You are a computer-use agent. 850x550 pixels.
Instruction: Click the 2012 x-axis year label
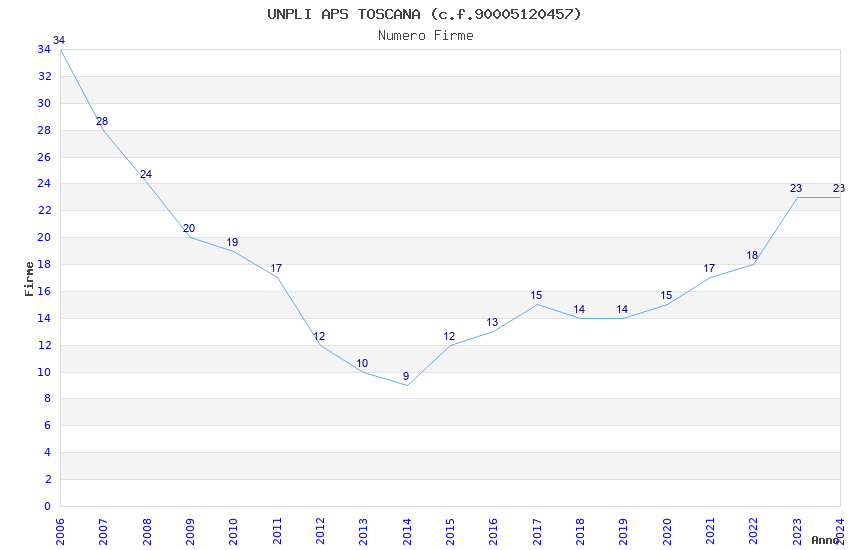pyautogui.click(x=320, y=532)
